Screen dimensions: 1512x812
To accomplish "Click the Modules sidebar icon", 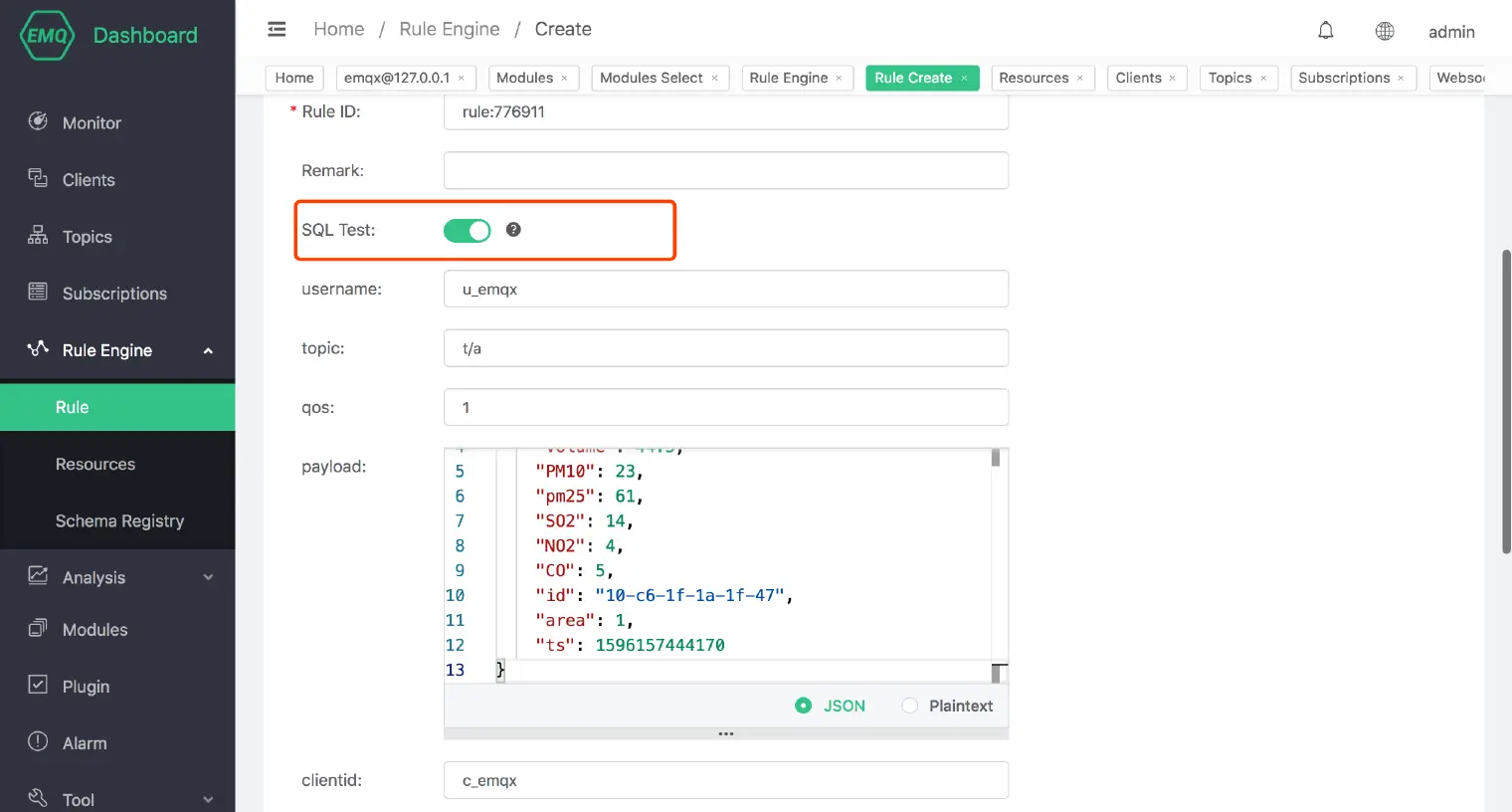I will 38,628.
